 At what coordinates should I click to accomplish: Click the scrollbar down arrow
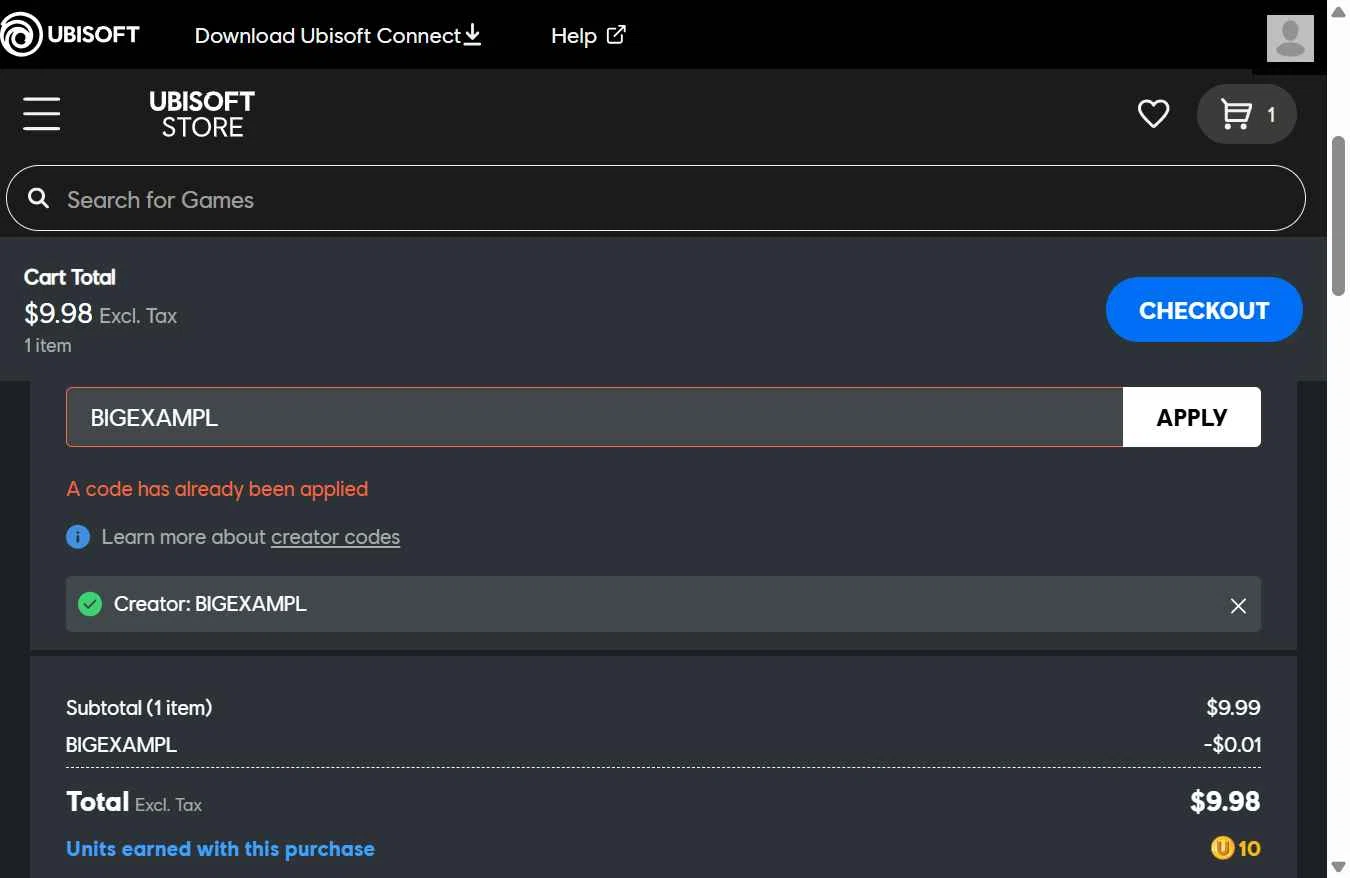1339,867
